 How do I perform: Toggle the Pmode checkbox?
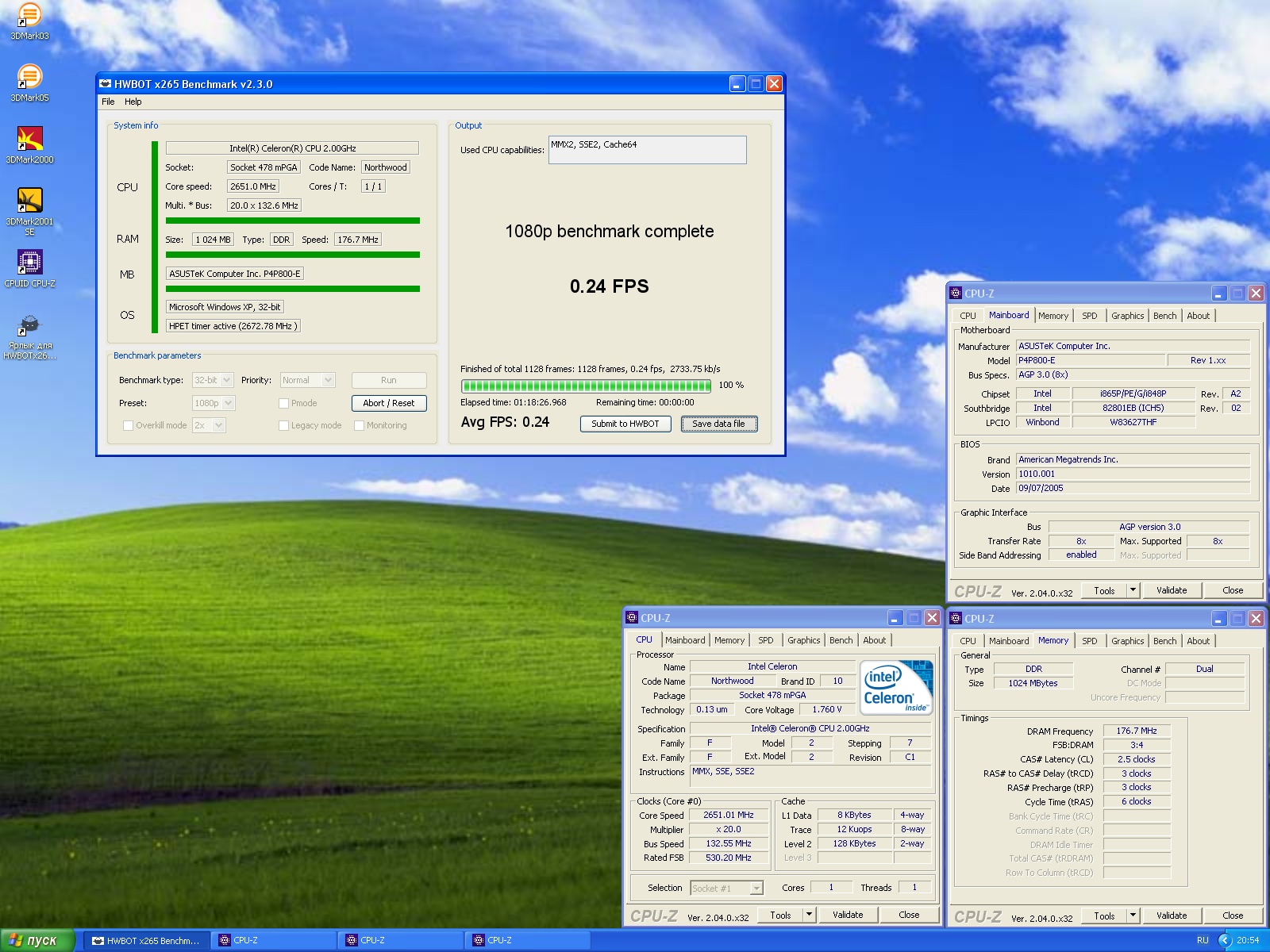[x=283, y=403]
